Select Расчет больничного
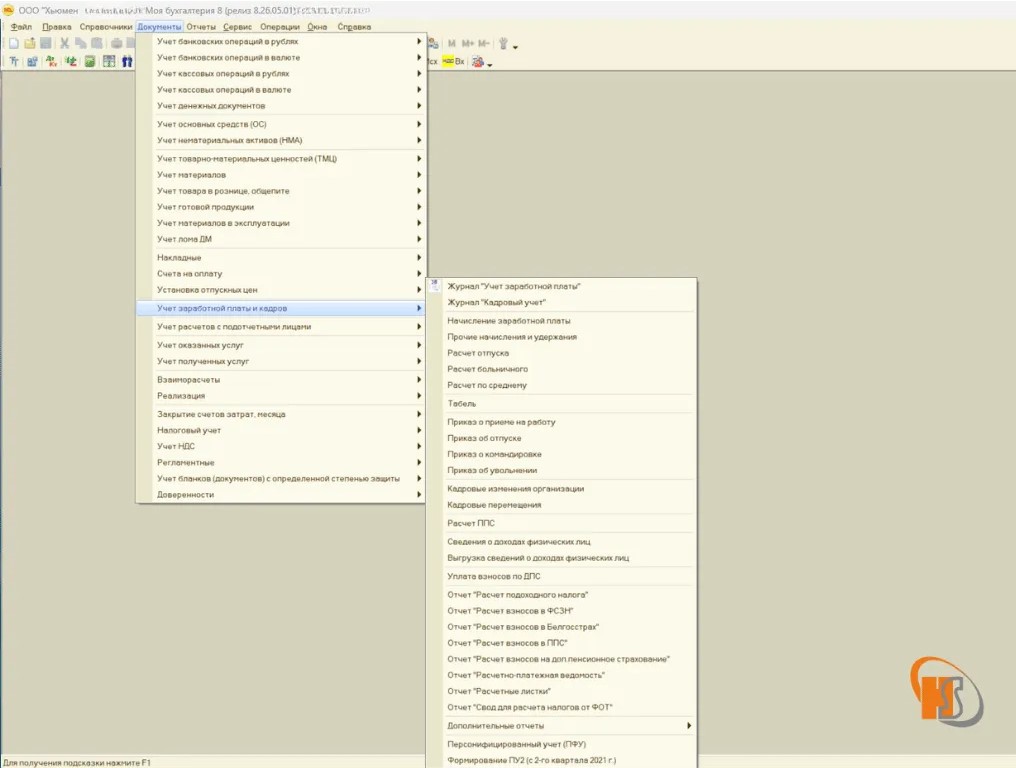 (562, 369)
